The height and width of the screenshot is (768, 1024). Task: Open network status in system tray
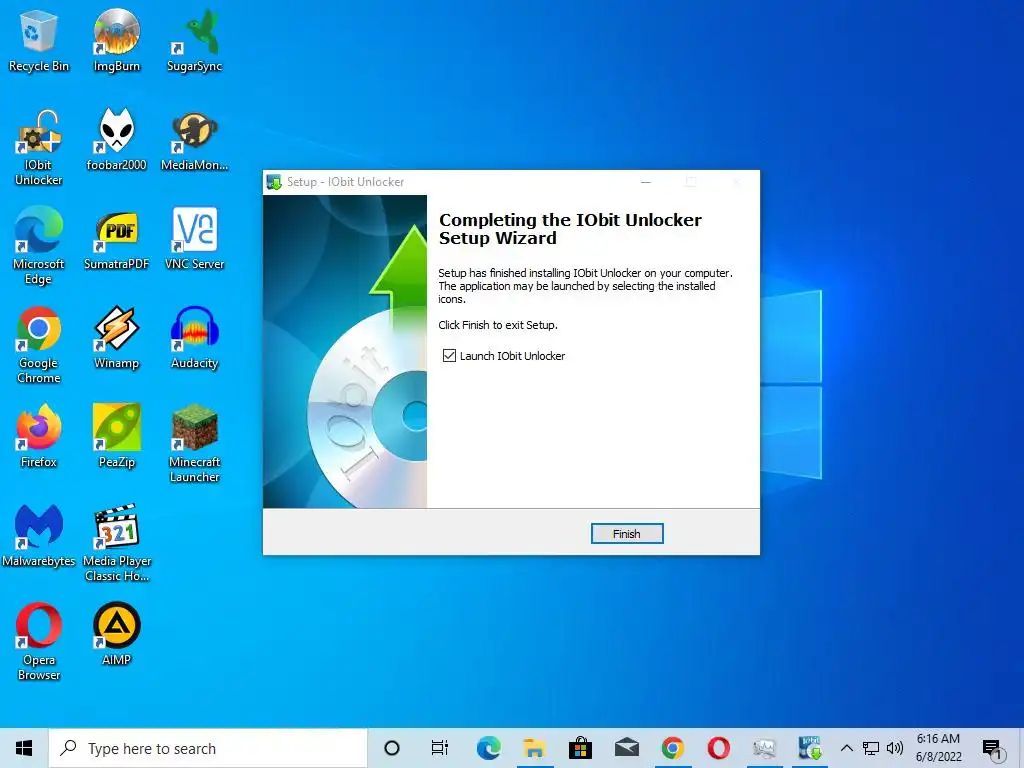[x=871, y=748]
